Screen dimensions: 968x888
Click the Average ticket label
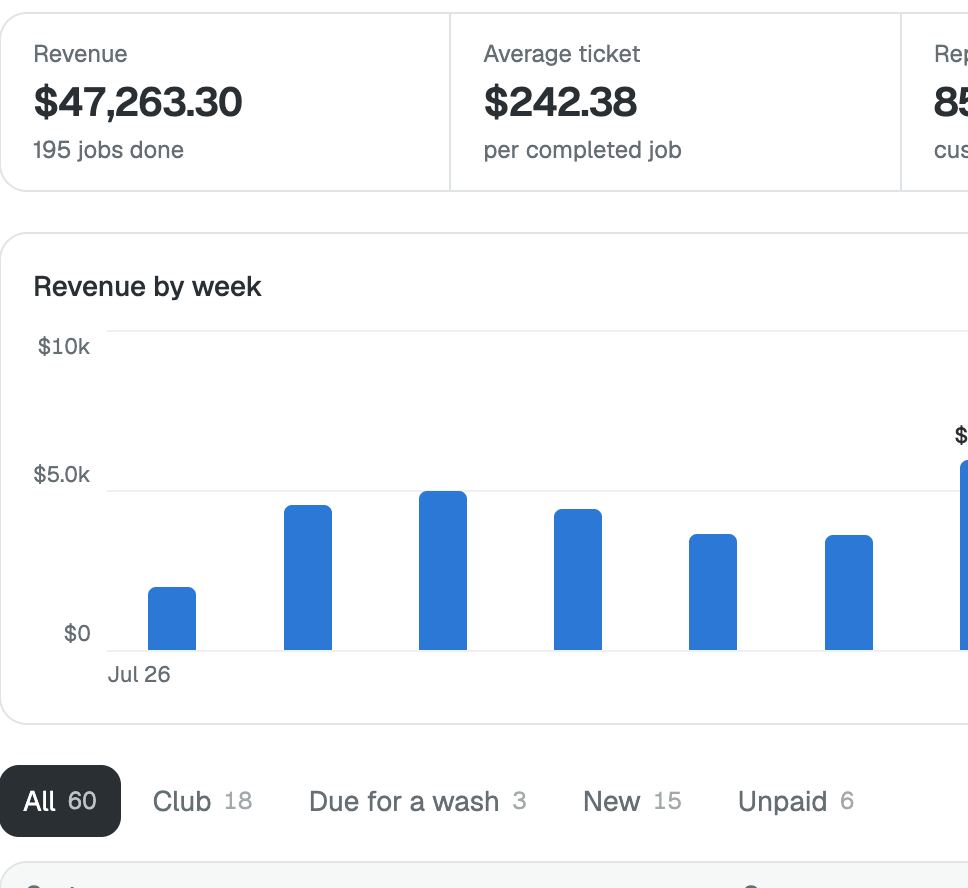562,54
